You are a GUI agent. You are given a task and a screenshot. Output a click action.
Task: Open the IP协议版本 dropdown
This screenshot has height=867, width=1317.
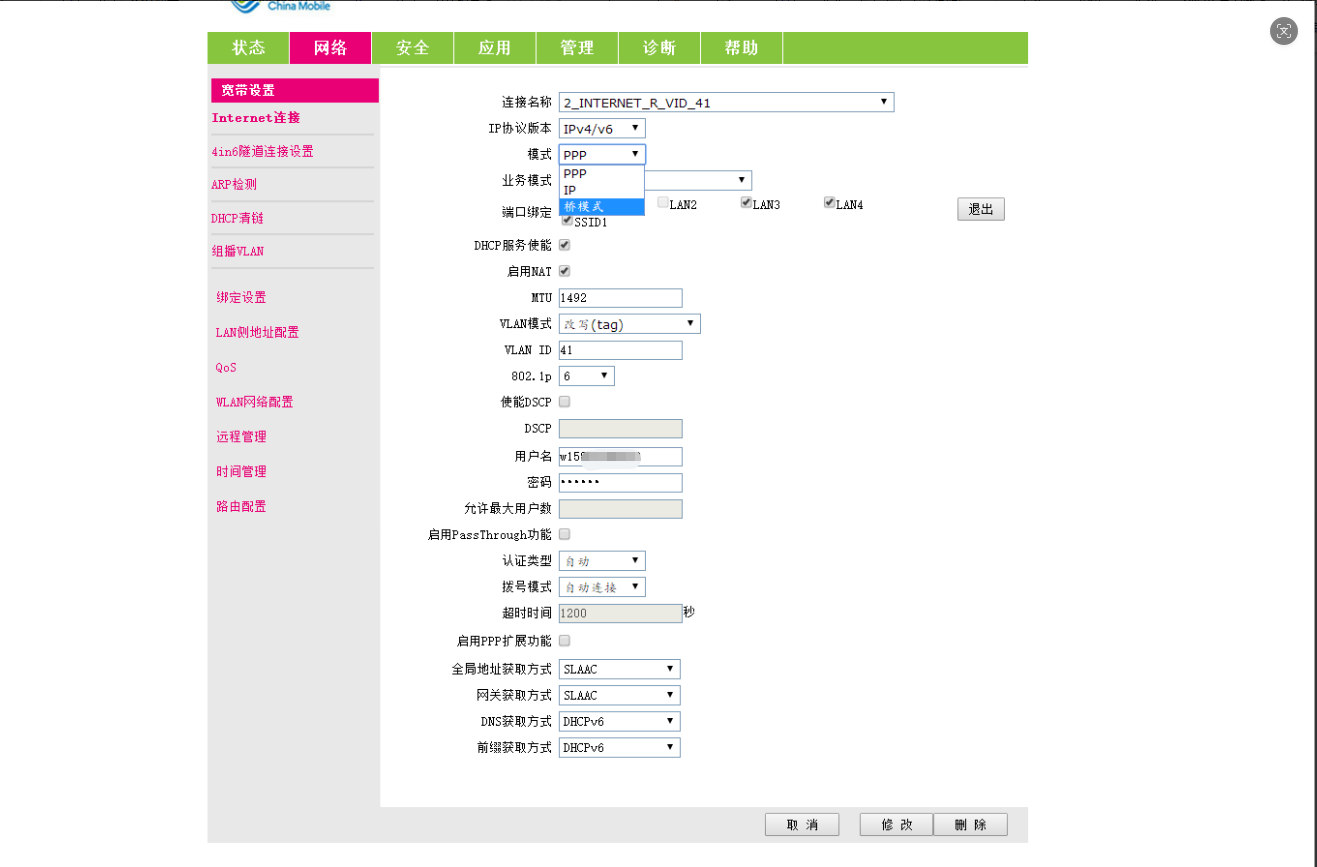(602, 128)
